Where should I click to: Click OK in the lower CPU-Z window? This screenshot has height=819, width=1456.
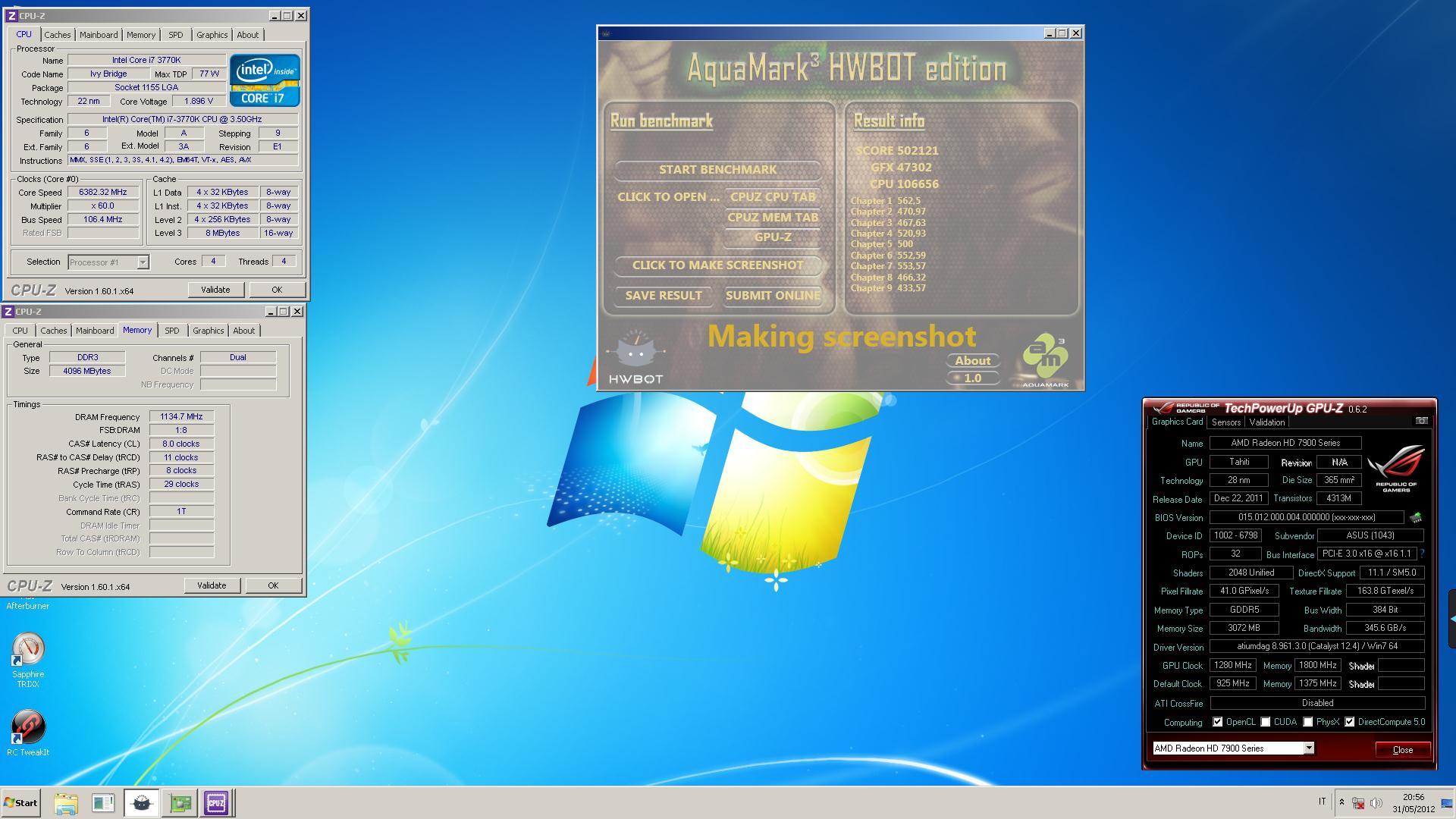[x=273, y=585]
